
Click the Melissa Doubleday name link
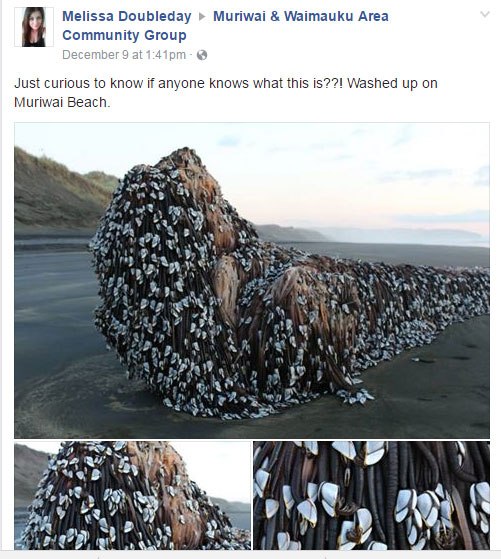pyautogui.click(x=127, y=16)
